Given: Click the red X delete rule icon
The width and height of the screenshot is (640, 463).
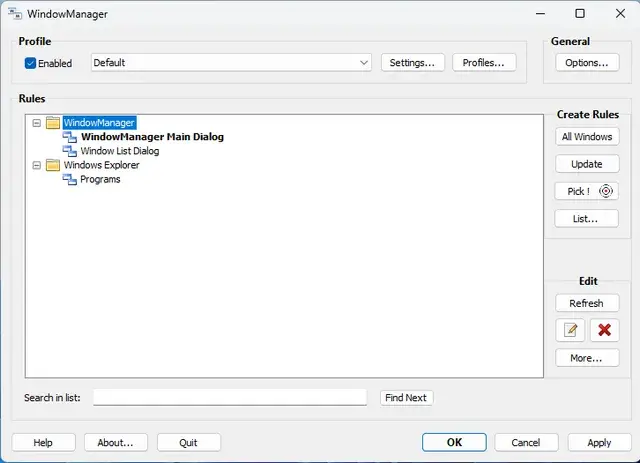Looking at the screenshot, I should point(603,330).
